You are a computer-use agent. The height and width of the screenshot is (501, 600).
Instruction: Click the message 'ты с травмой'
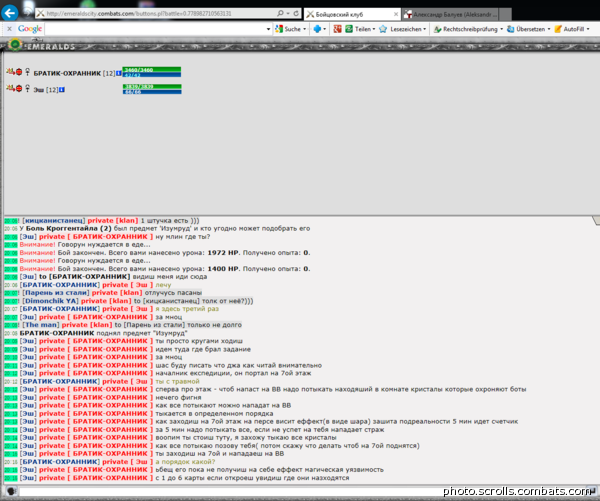(x=178, y=381)
